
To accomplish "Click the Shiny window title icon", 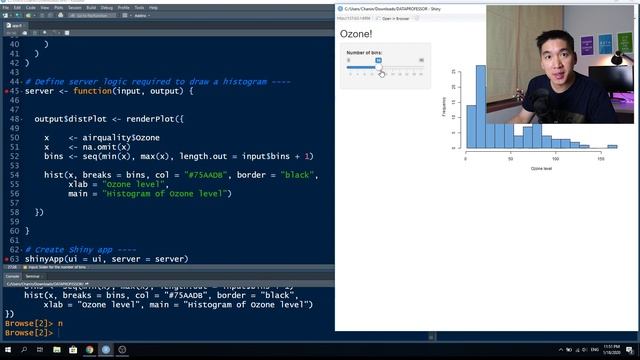I will coord(340,9).
